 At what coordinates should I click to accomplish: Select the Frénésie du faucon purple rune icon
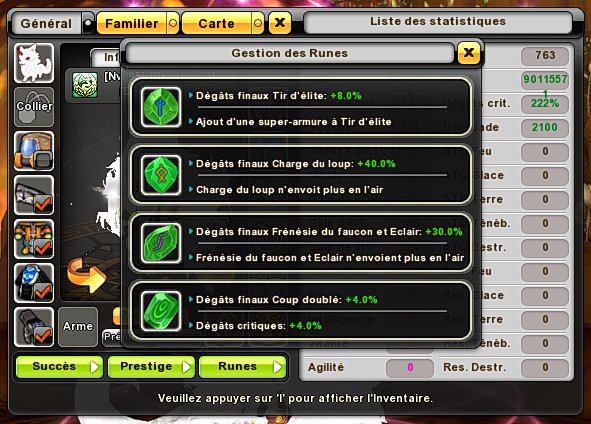point(161,243)
